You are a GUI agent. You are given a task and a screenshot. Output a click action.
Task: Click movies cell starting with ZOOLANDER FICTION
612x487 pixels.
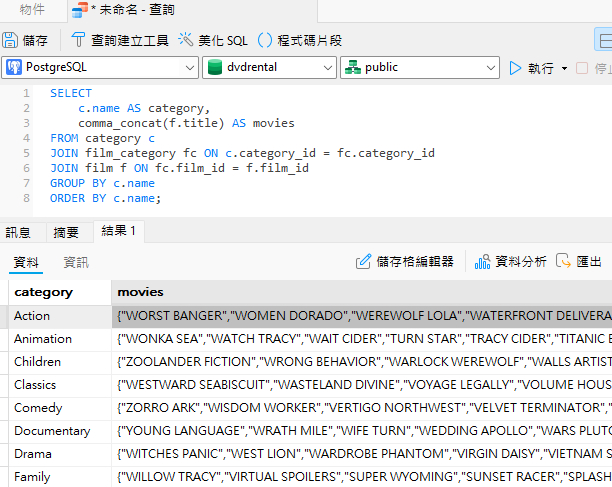361,362
